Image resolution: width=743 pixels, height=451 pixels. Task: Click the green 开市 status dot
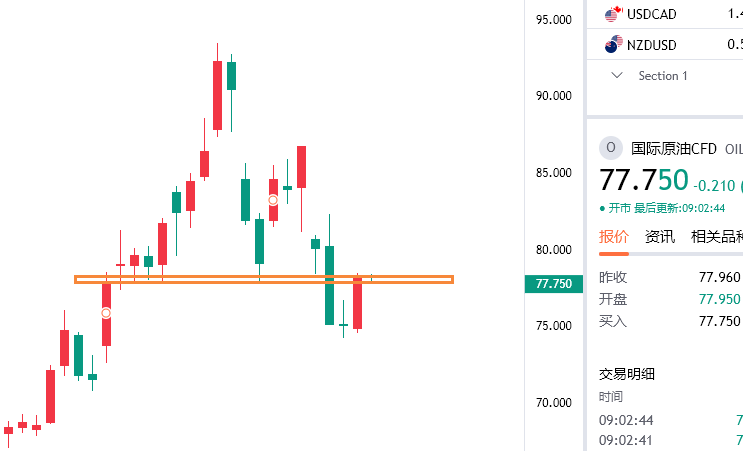tap(602, 208)
